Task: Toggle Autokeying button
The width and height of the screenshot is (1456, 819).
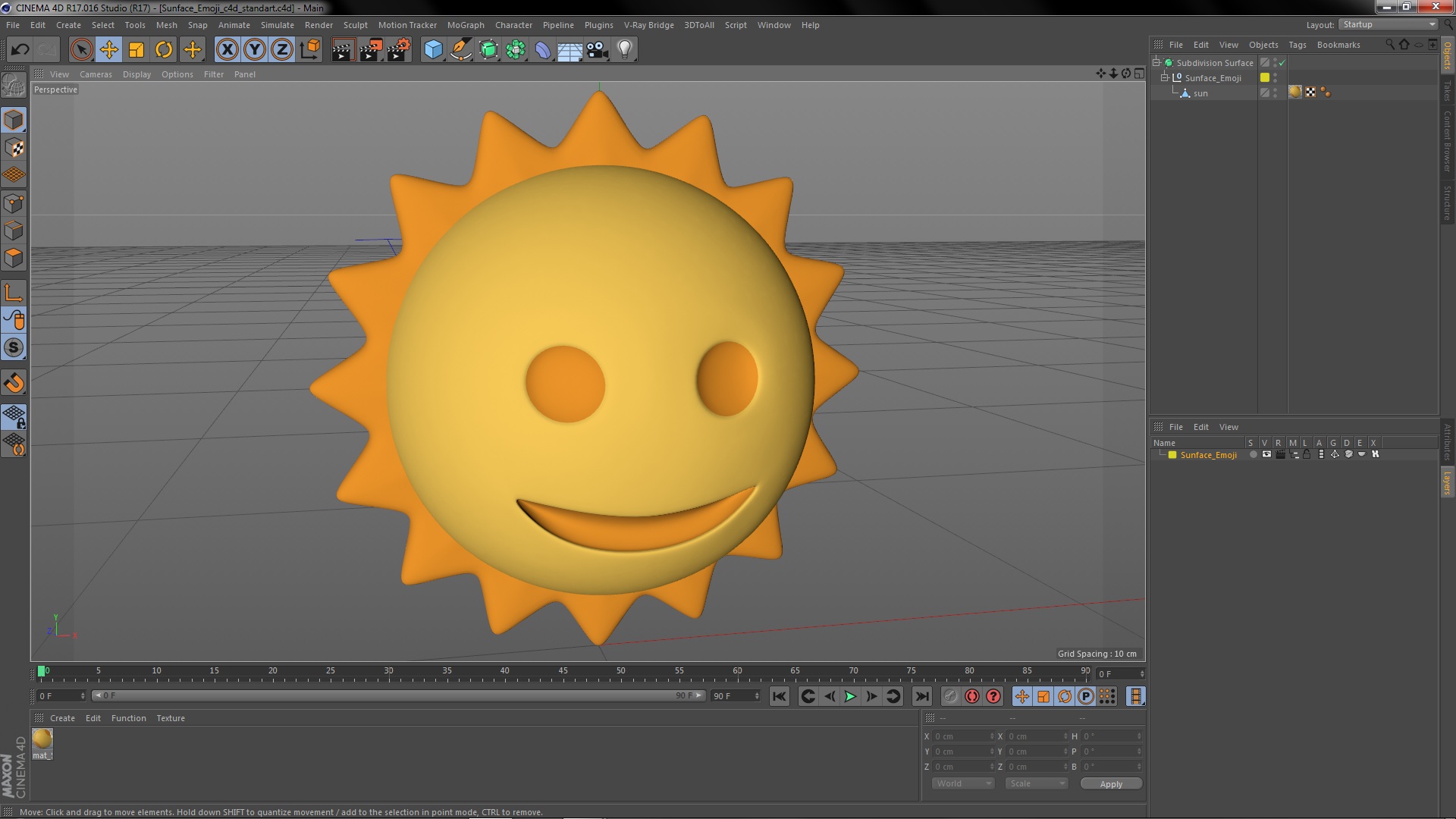Action: tap(971, 696)
